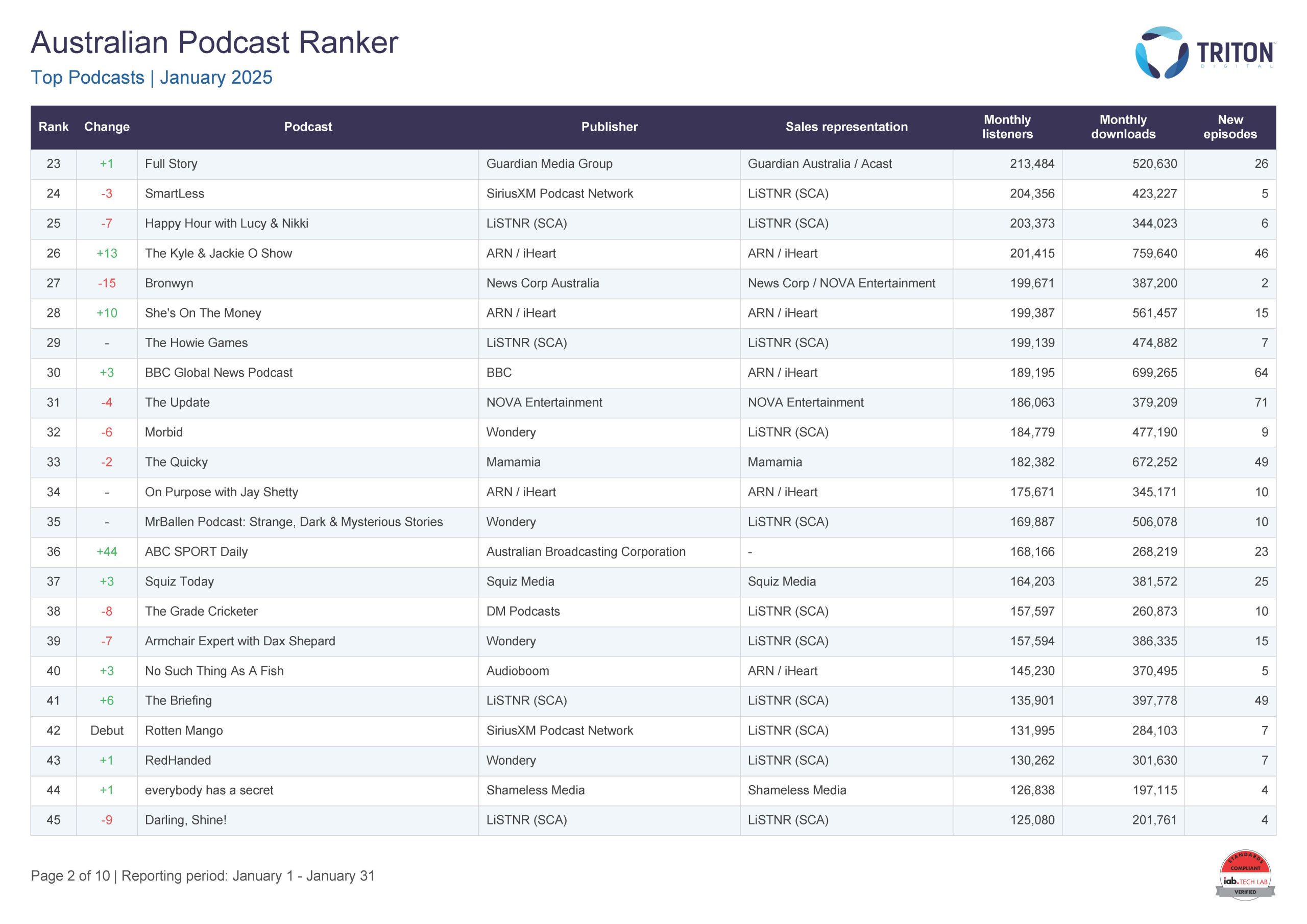The image size is (1307, 924).
Task: Click Darling, Shine! podcast name
Action: [x=185, y=820]
